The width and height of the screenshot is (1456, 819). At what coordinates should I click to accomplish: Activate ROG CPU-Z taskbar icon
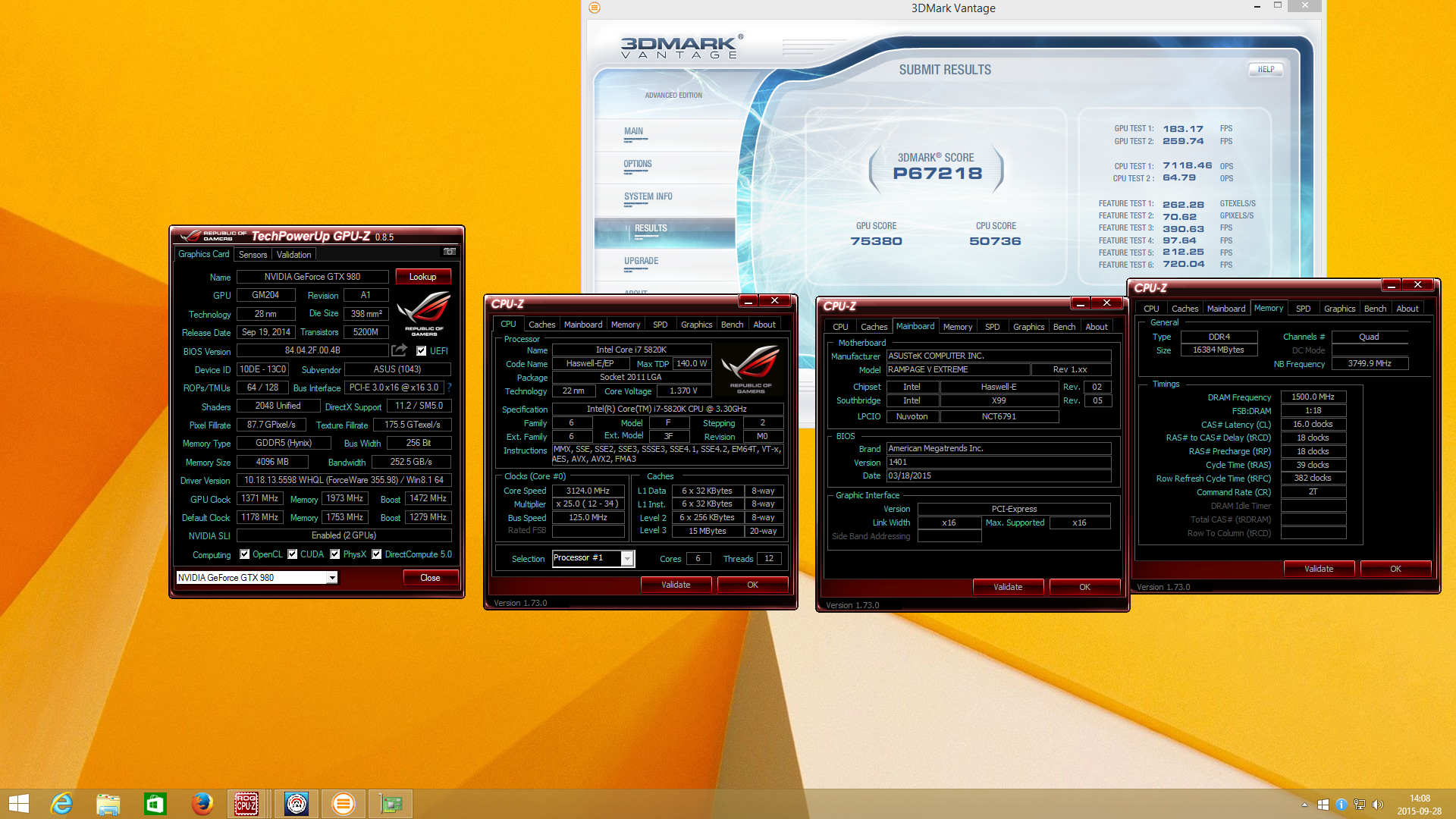click(x=246, y=804)
